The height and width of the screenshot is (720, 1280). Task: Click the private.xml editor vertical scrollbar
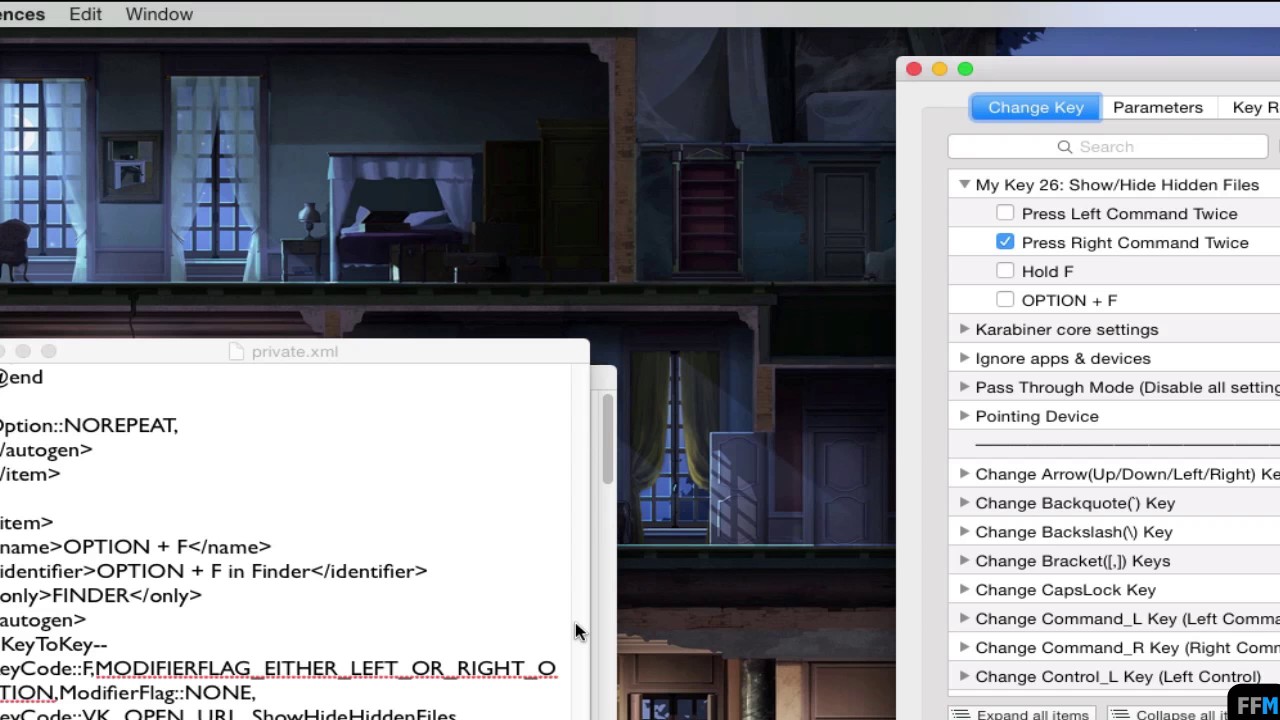(x=607, y=440)
